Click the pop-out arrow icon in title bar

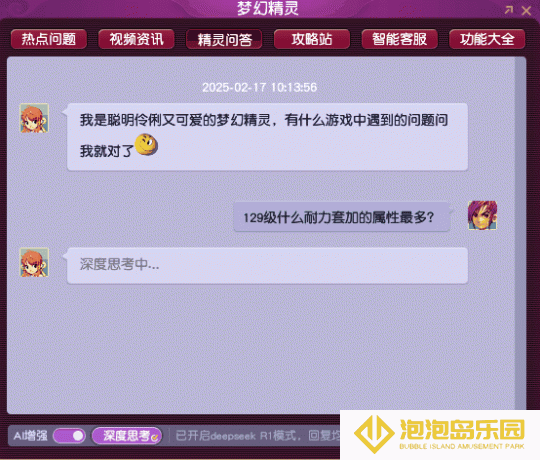509,10
